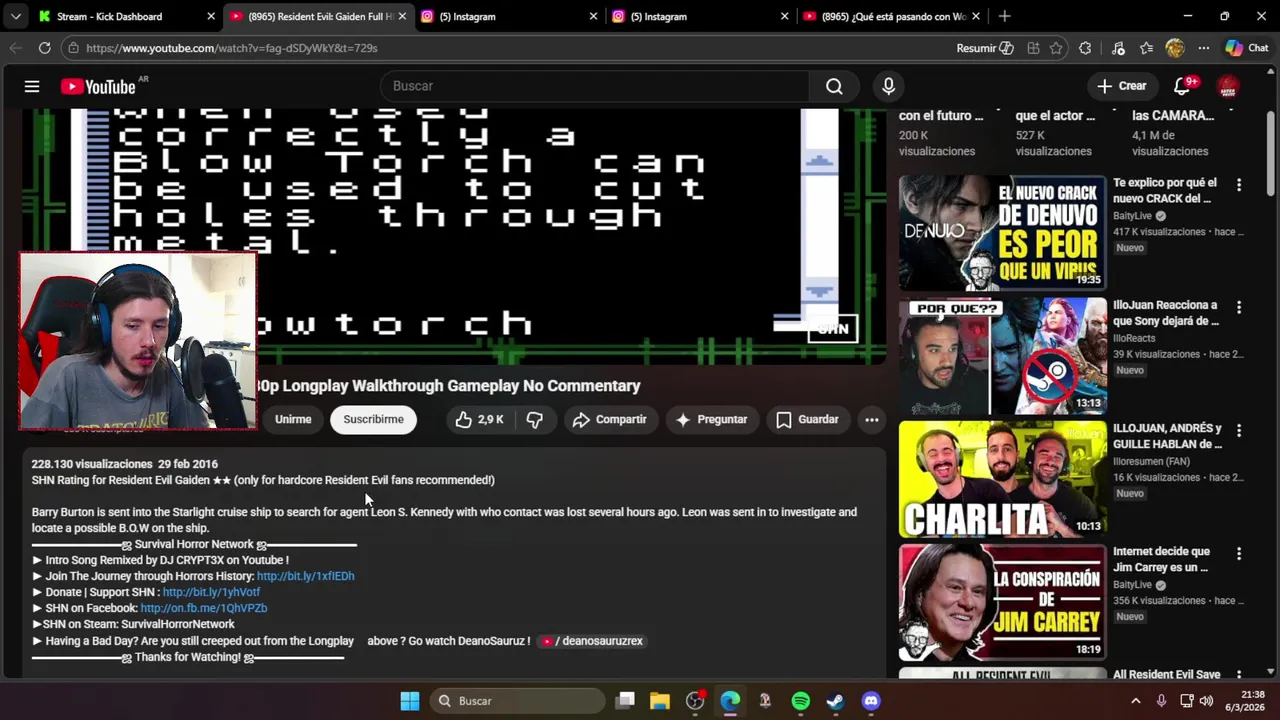Open the favorites list icon

(1147, 48)
